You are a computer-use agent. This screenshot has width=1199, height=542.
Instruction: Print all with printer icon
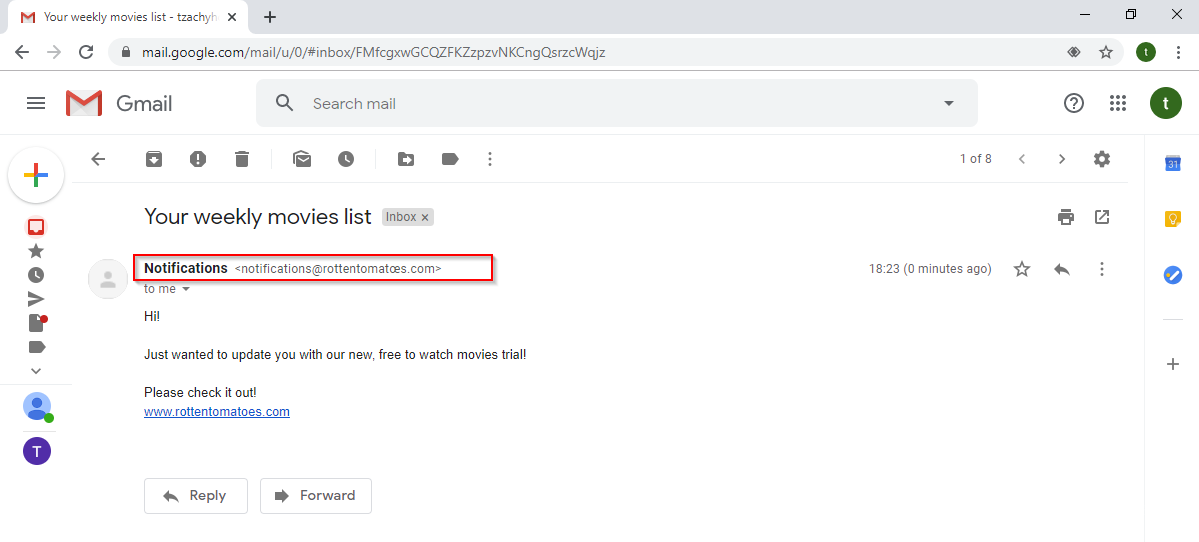point(1066,217)
